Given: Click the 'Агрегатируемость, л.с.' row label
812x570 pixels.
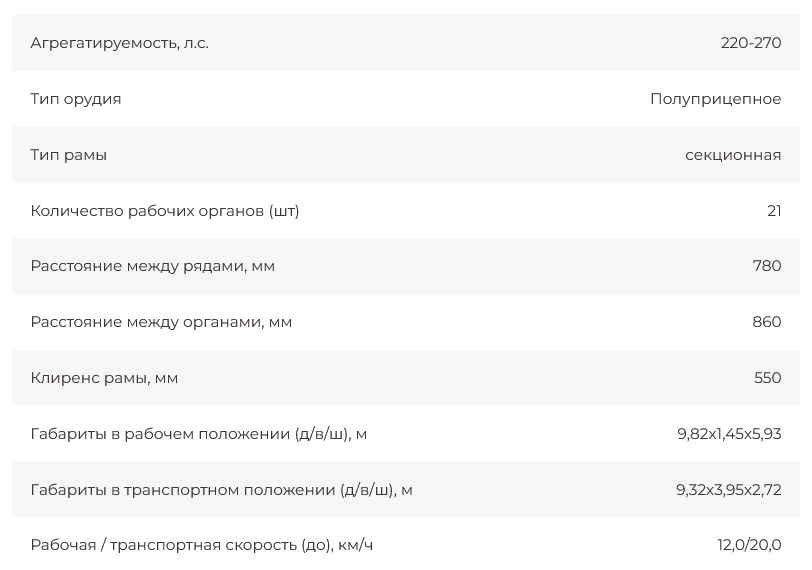Looking at the screenshot, I should tap(120, 43).
